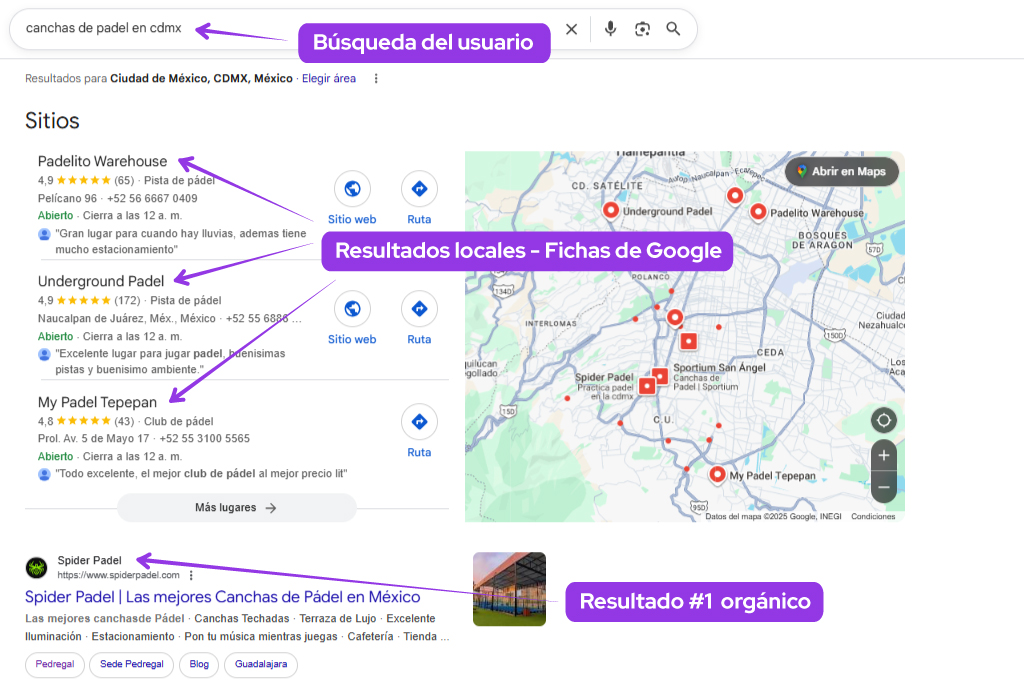This screenshot has width=1024, height=697.
Task: Click the Abrir en Maps button
Action: click(x=841, y=171)
